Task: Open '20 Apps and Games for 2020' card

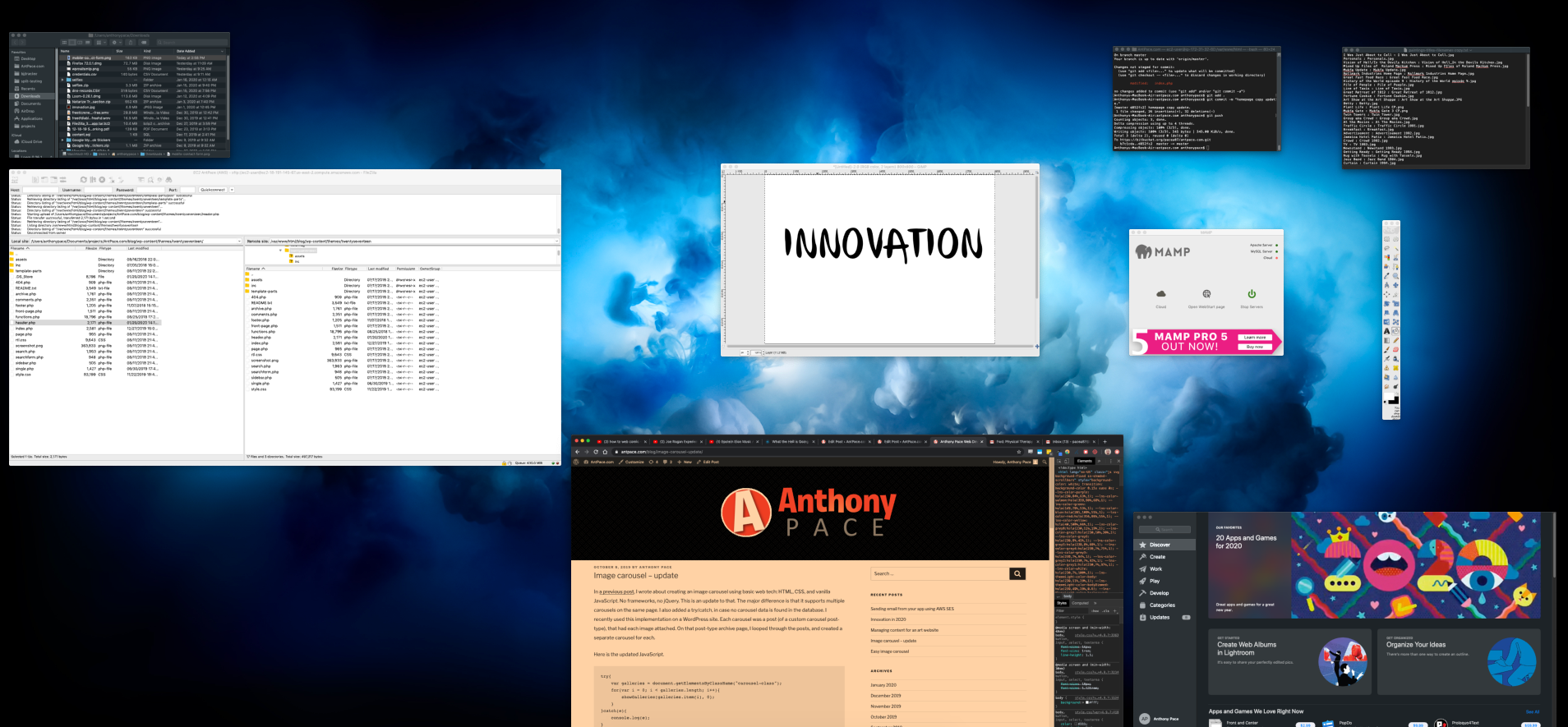Action: click(1374, 566)
